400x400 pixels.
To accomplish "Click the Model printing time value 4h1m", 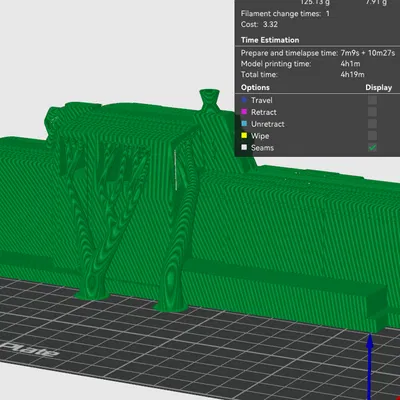I will [x=350, y=64].
